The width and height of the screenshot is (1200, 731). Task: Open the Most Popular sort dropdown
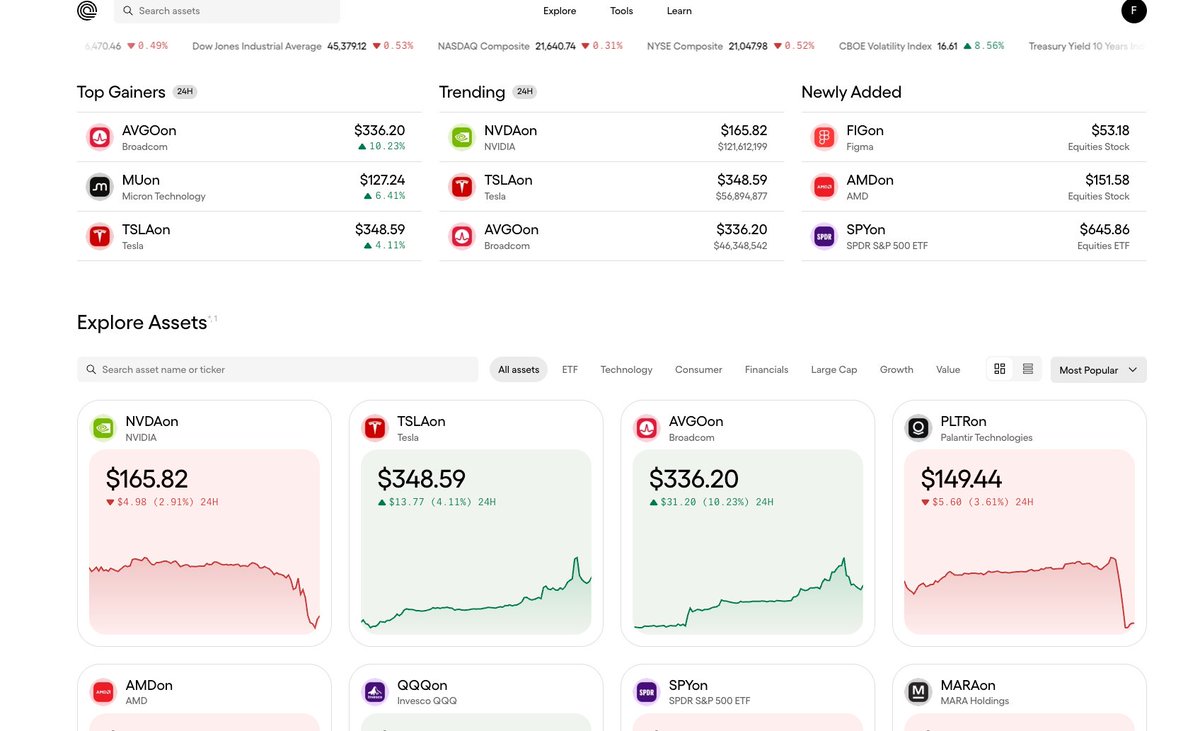tap(1098, 370)
